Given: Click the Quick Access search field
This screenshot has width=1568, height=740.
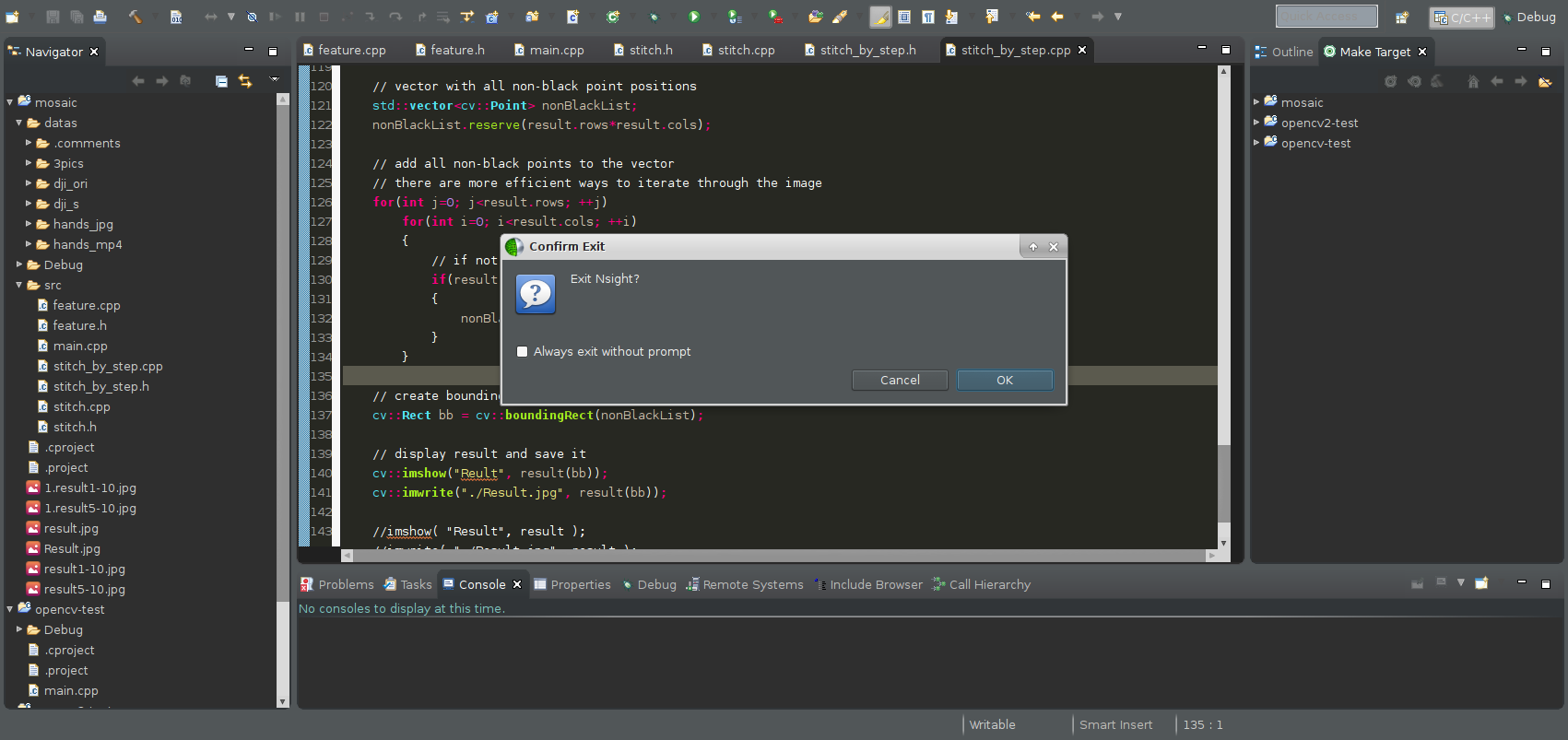Looking at the screenshot, I should coord(1326,17).
